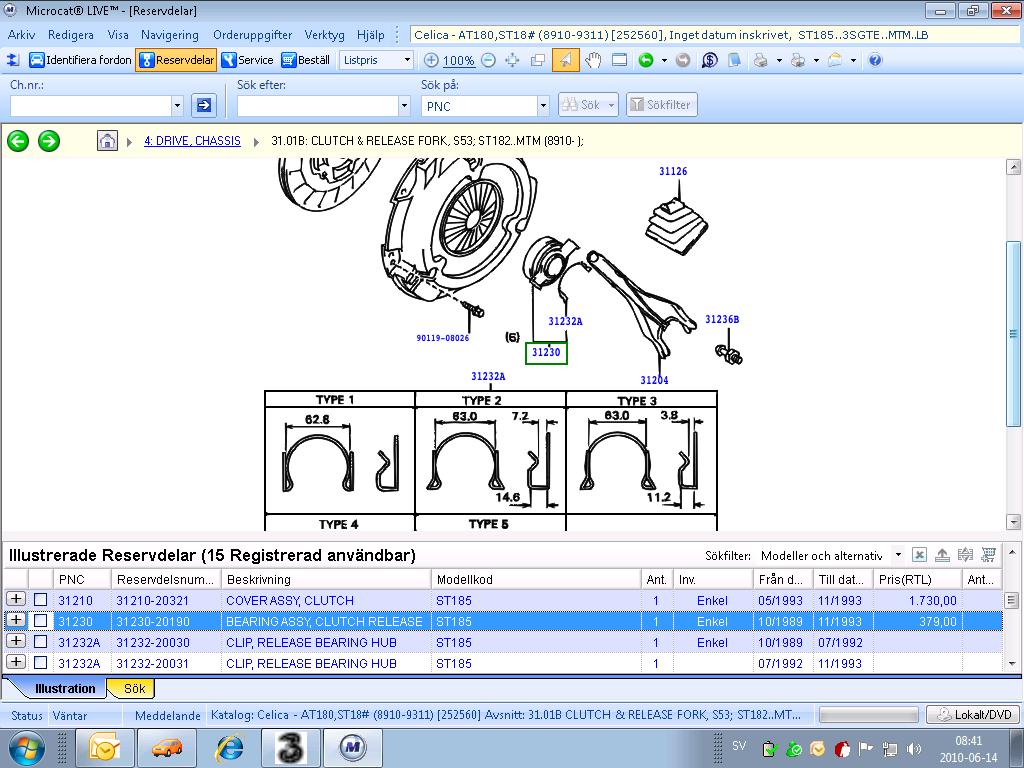
Task: Click the print icon in toolbar
Action: click(x=760, y=60)
